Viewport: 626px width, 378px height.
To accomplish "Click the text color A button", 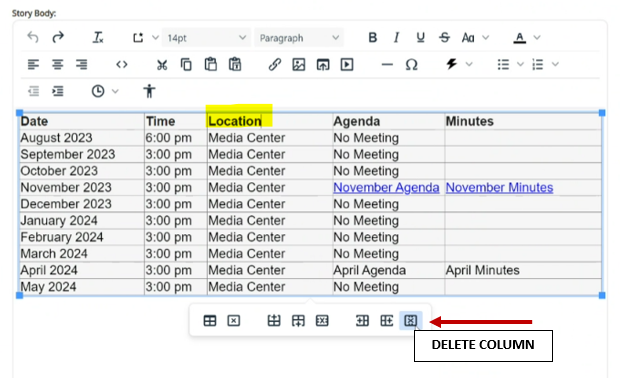I will [519, 38].
